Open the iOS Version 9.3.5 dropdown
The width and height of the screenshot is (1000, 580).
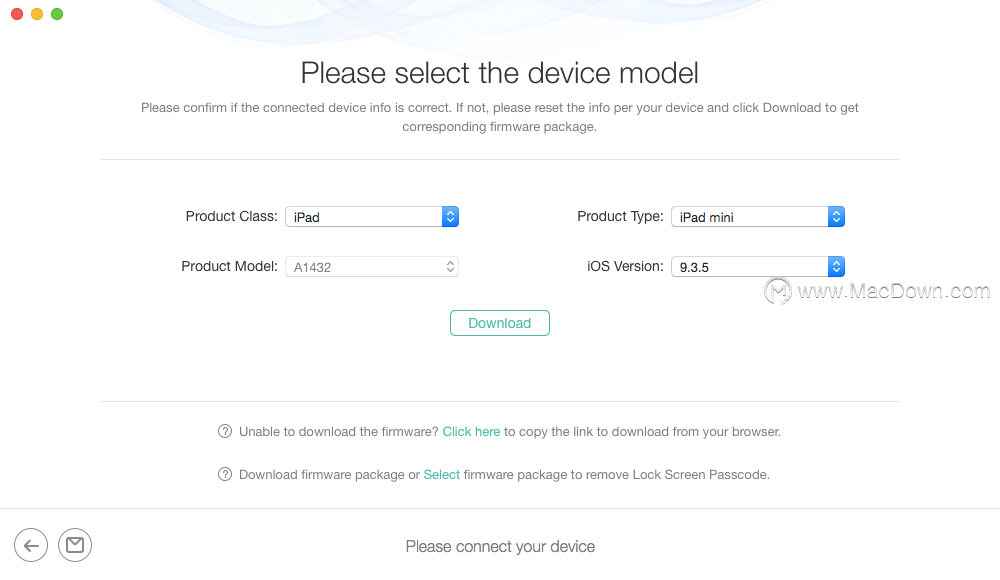pyautogui.click(x=758, y=267)
